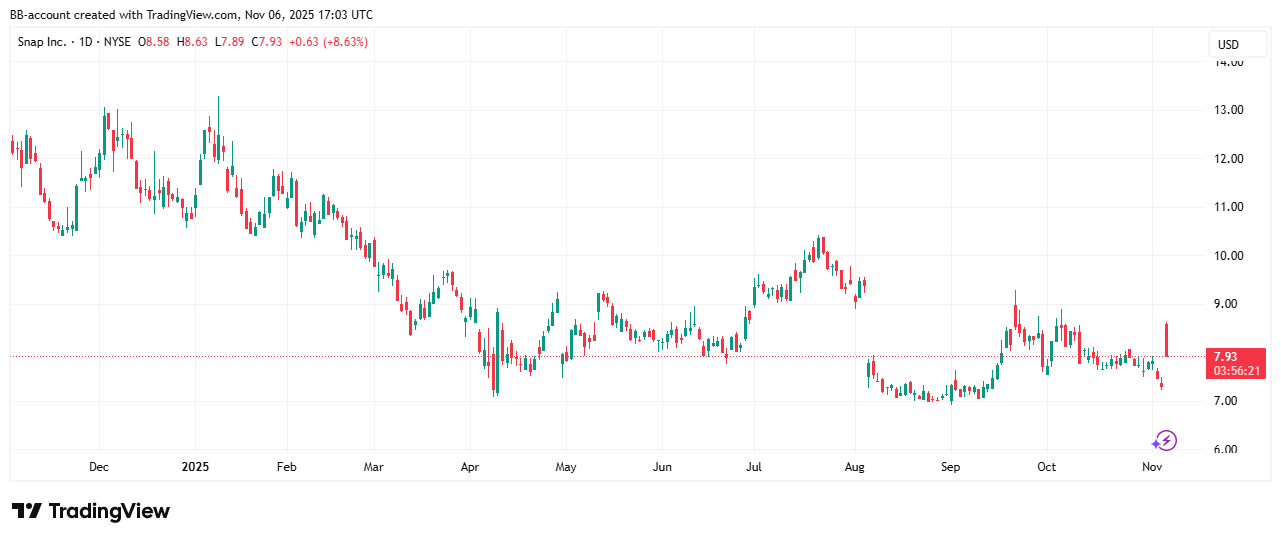Click the TradingView logo at bottom left

[91, 511]
